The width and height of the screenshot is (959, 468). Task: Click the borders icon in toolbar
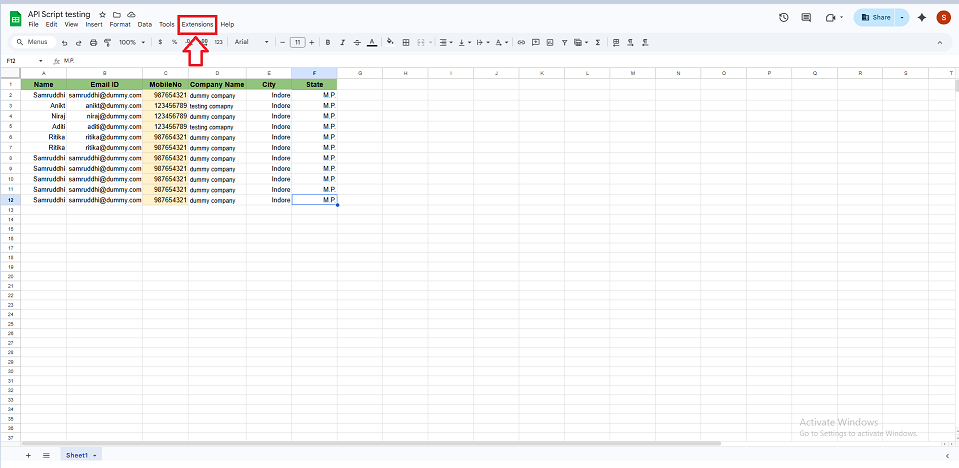(x=405, y=42)
